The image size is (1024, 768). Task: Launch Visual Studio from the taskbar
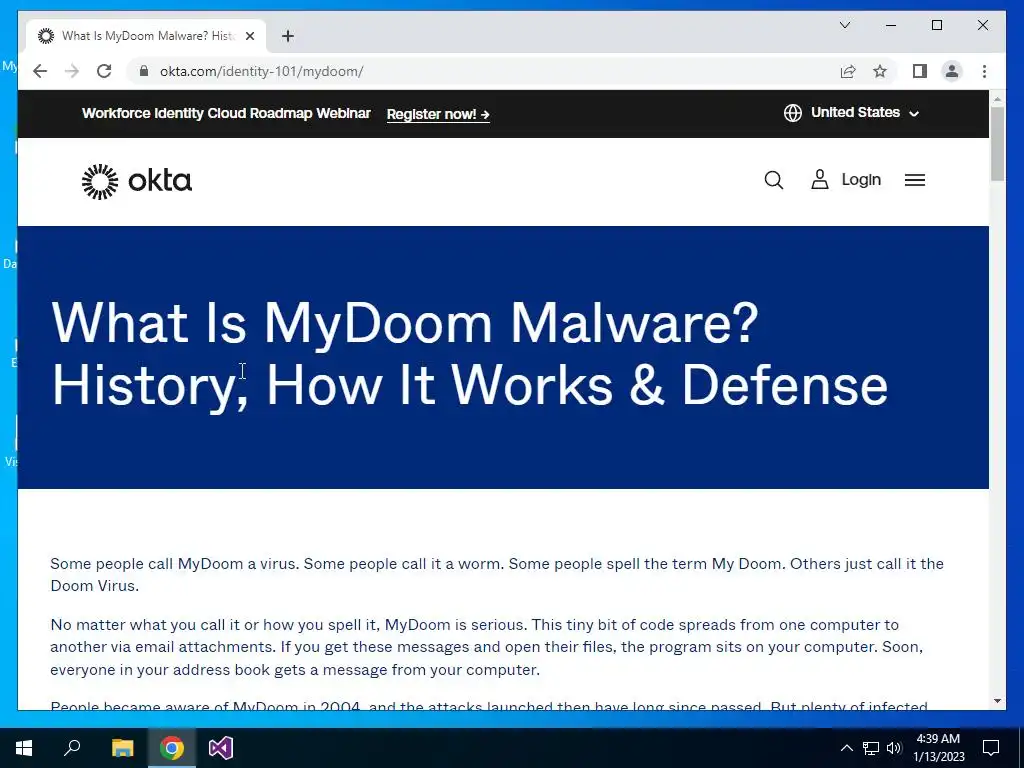(x=221, y=748)
